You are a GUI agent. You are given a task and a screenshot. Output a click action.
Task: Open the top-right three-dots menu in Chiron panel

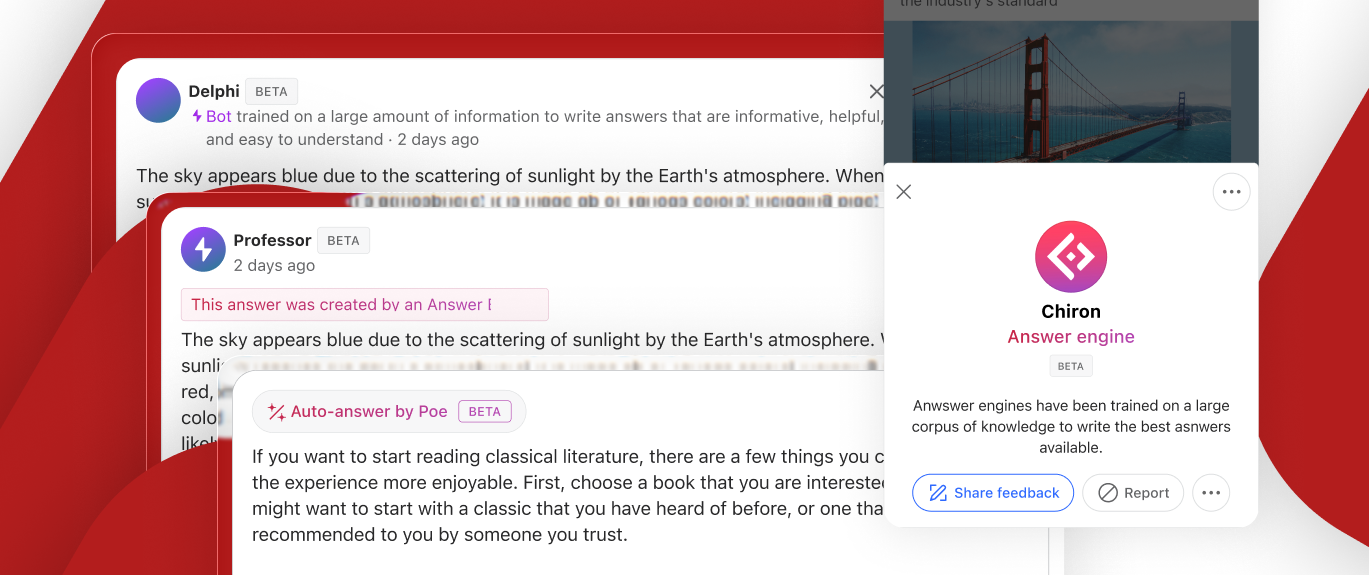click(1231, 192)
